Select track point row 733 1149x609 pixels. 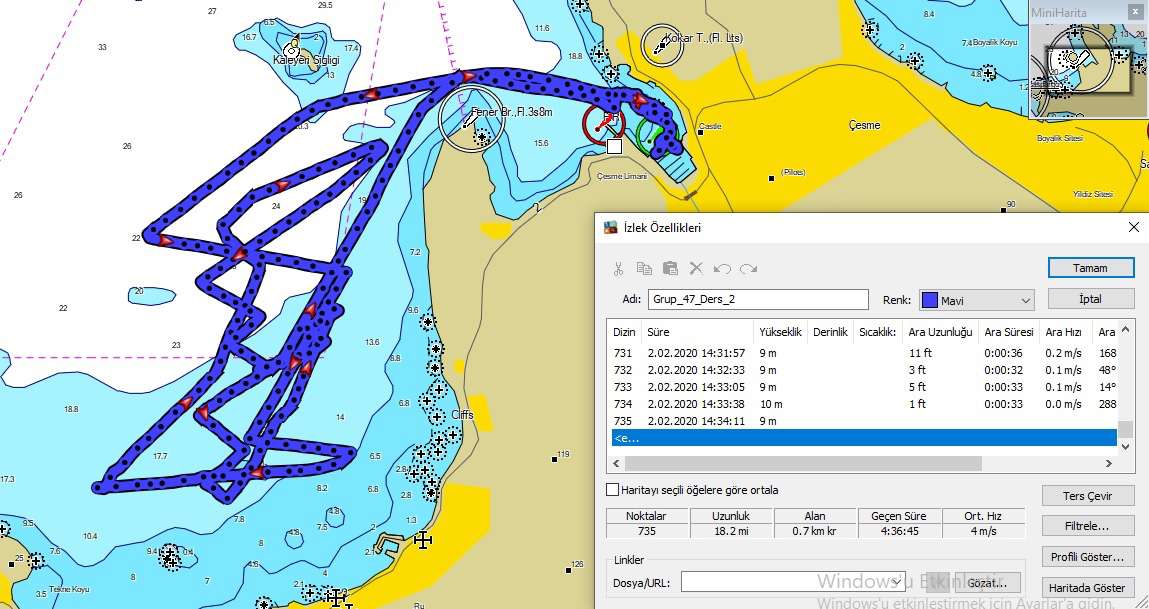pos(864,387)
